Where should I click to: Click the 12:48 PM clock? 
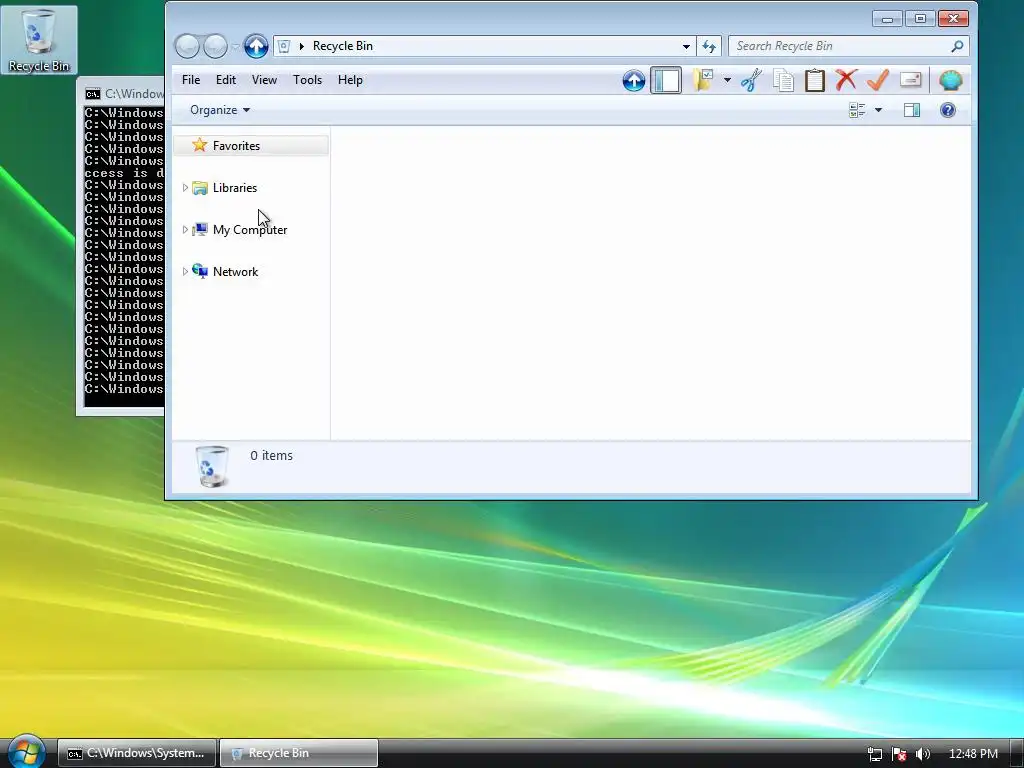coord(973,754)
